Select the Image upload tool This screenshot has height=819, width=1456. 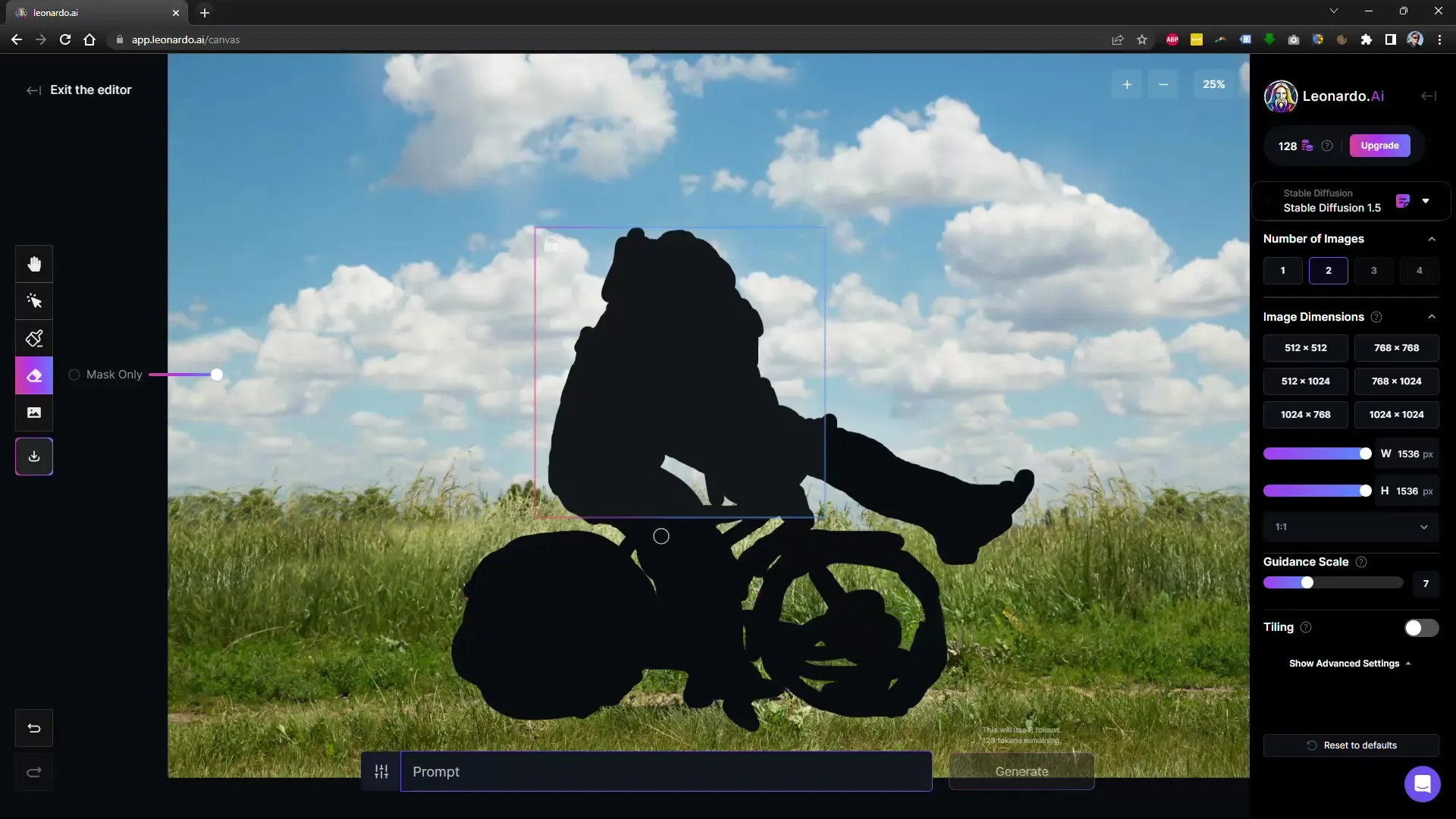(34, 413)
